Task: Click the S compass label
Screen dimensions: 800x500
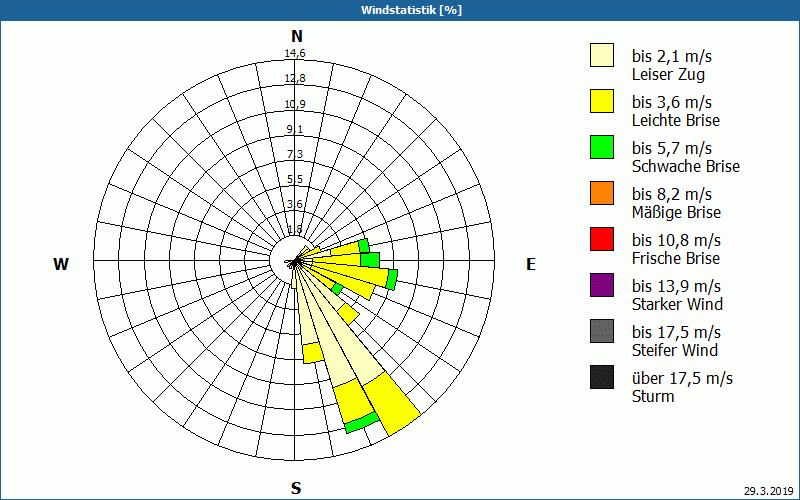Action: coord(296,488)
